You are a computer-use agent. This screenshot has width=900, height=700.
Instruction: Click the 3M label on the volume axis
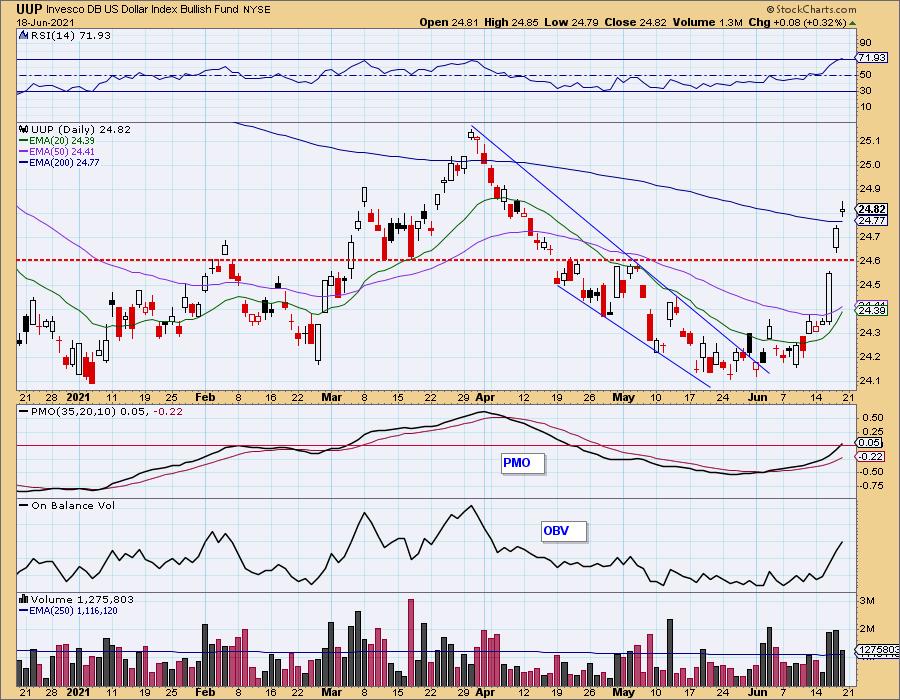(867, 601)
